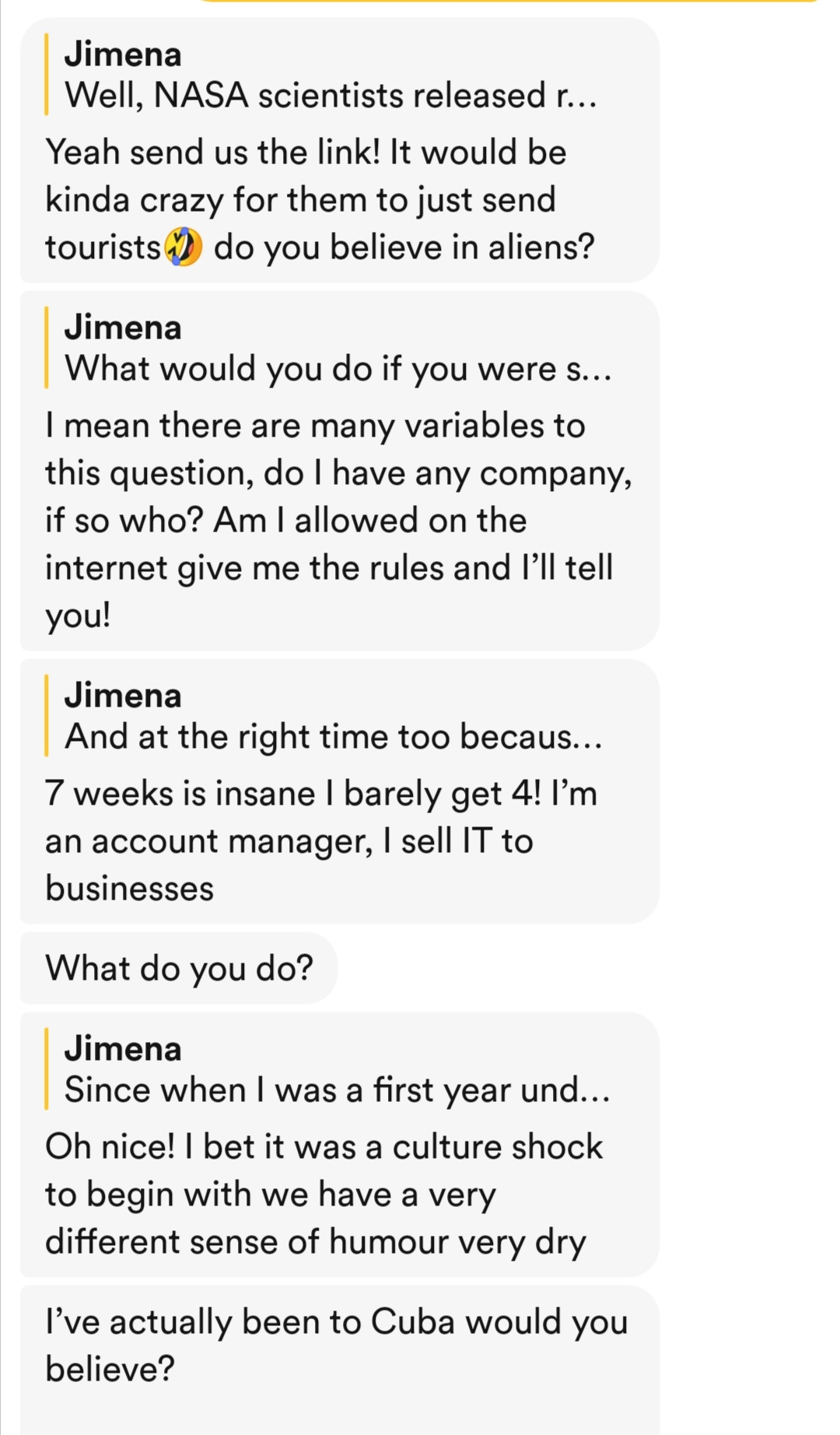Tap Jimena's name above the NASA quote

click(x=123, y=54)
